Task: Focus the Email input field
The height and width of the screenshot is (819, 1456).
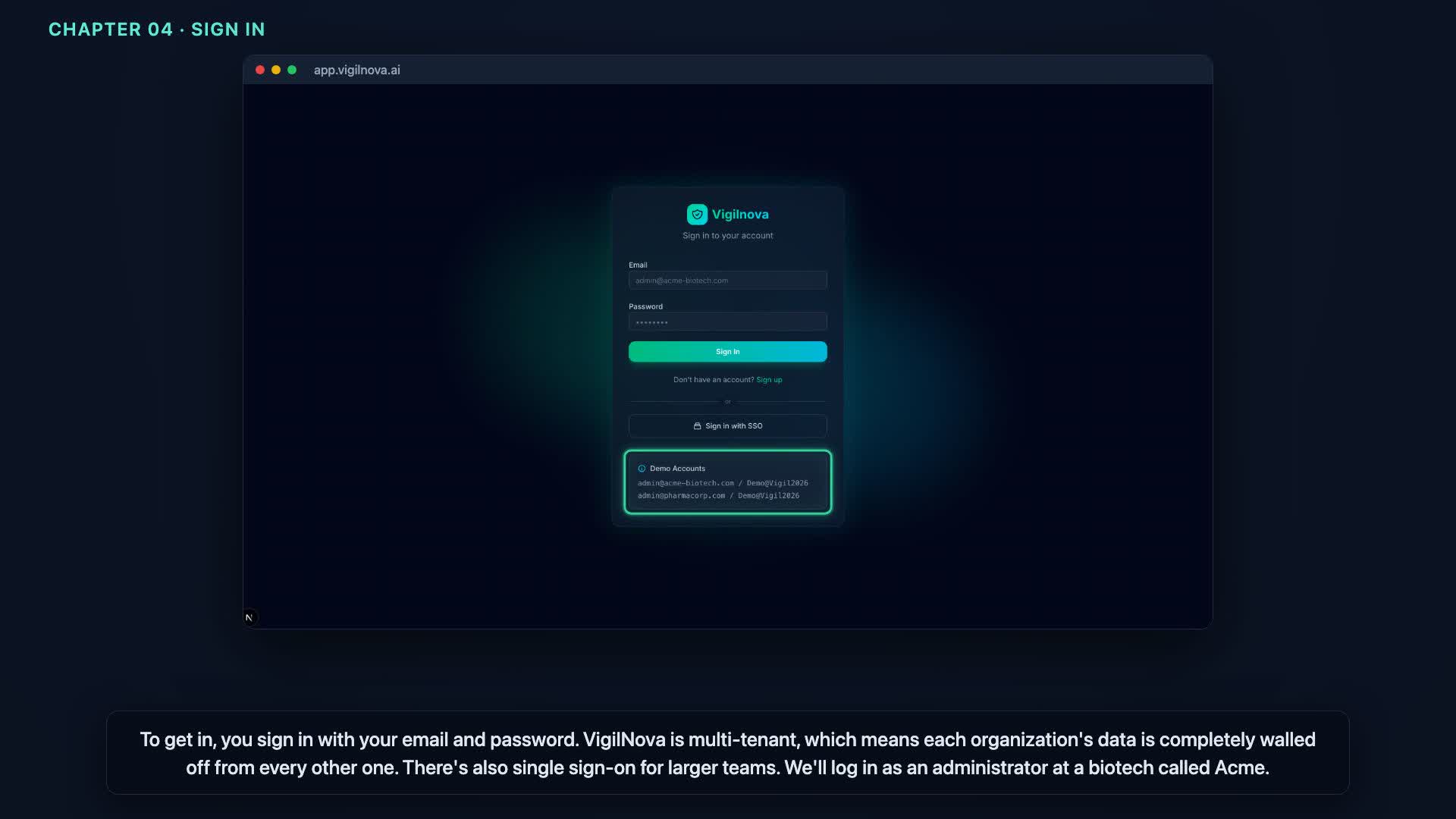Action: point(727,281)
